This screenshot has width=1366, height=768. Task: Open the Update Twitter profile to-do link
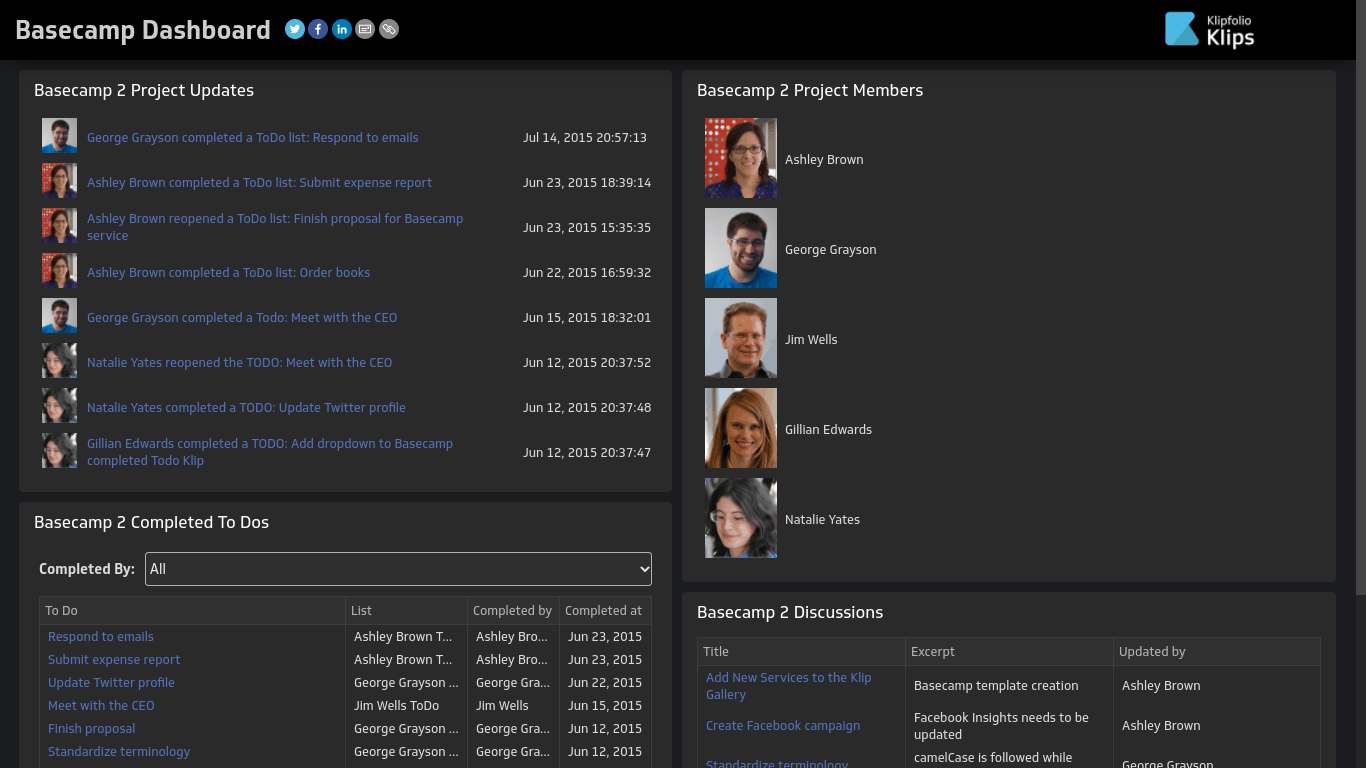(111, 683)
